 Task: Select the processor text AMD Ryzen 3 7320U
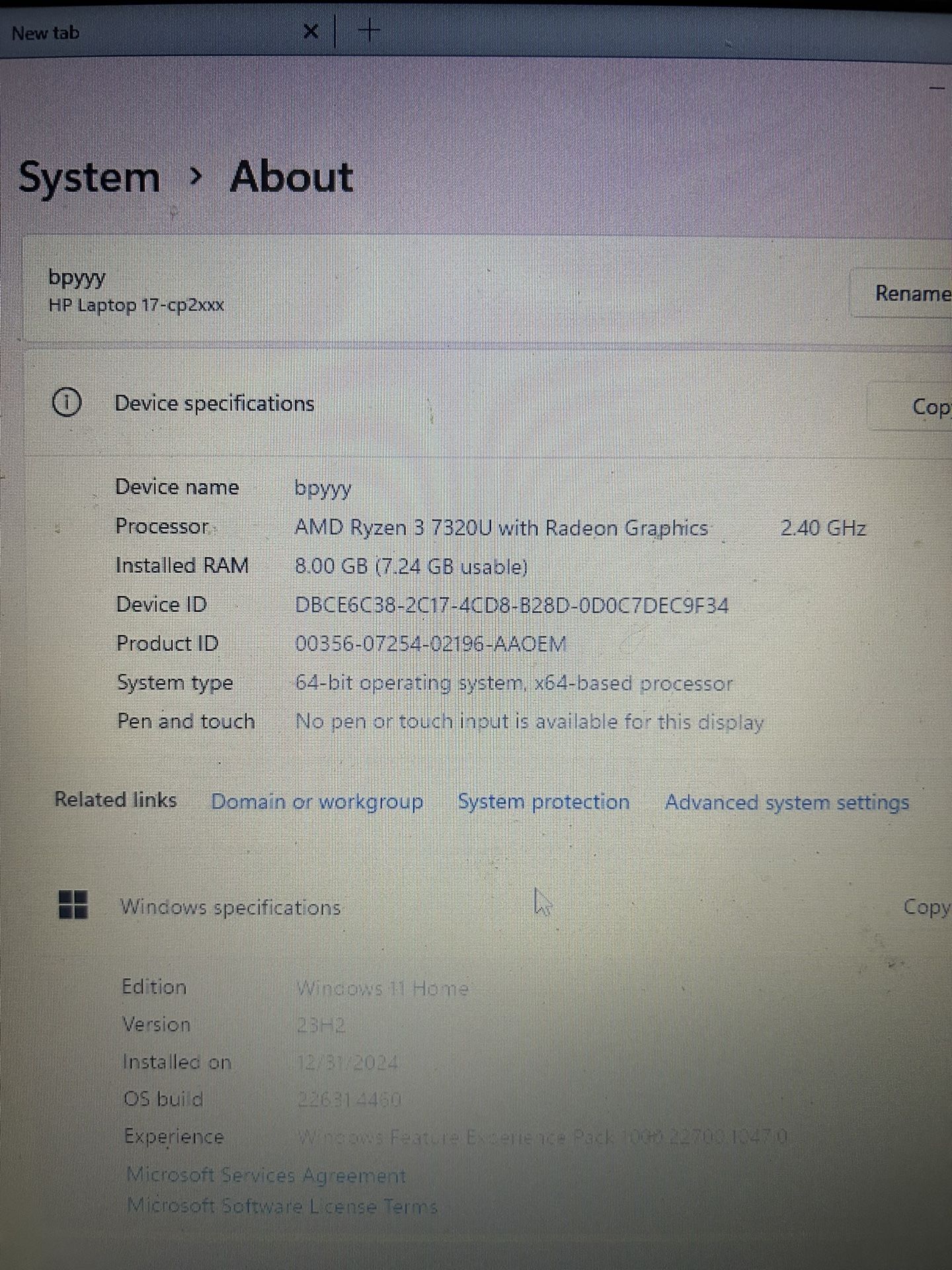click(x=502, y=528)
